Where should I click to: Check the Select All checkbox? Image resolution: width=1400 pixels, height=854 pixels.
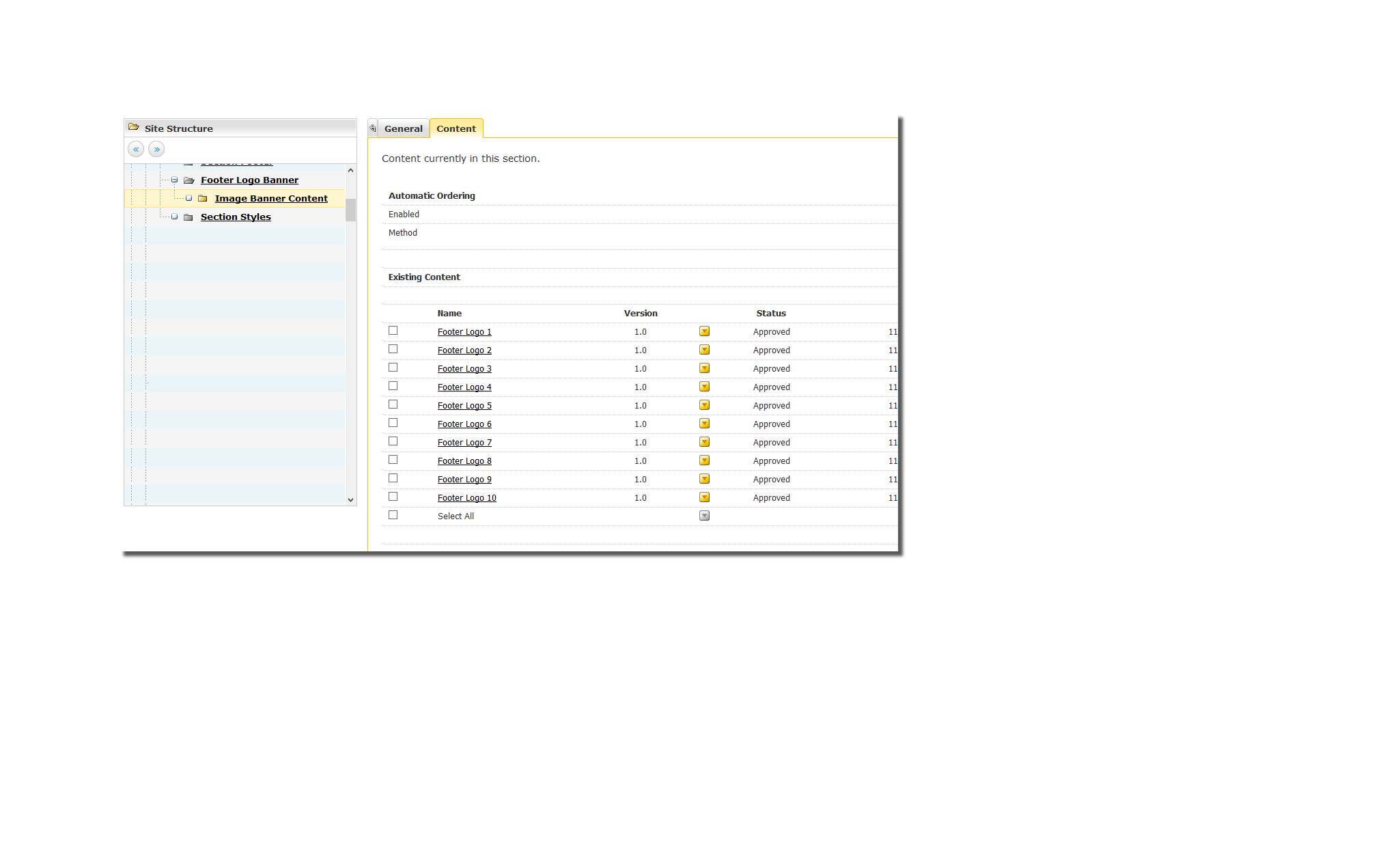click(393, 515)
